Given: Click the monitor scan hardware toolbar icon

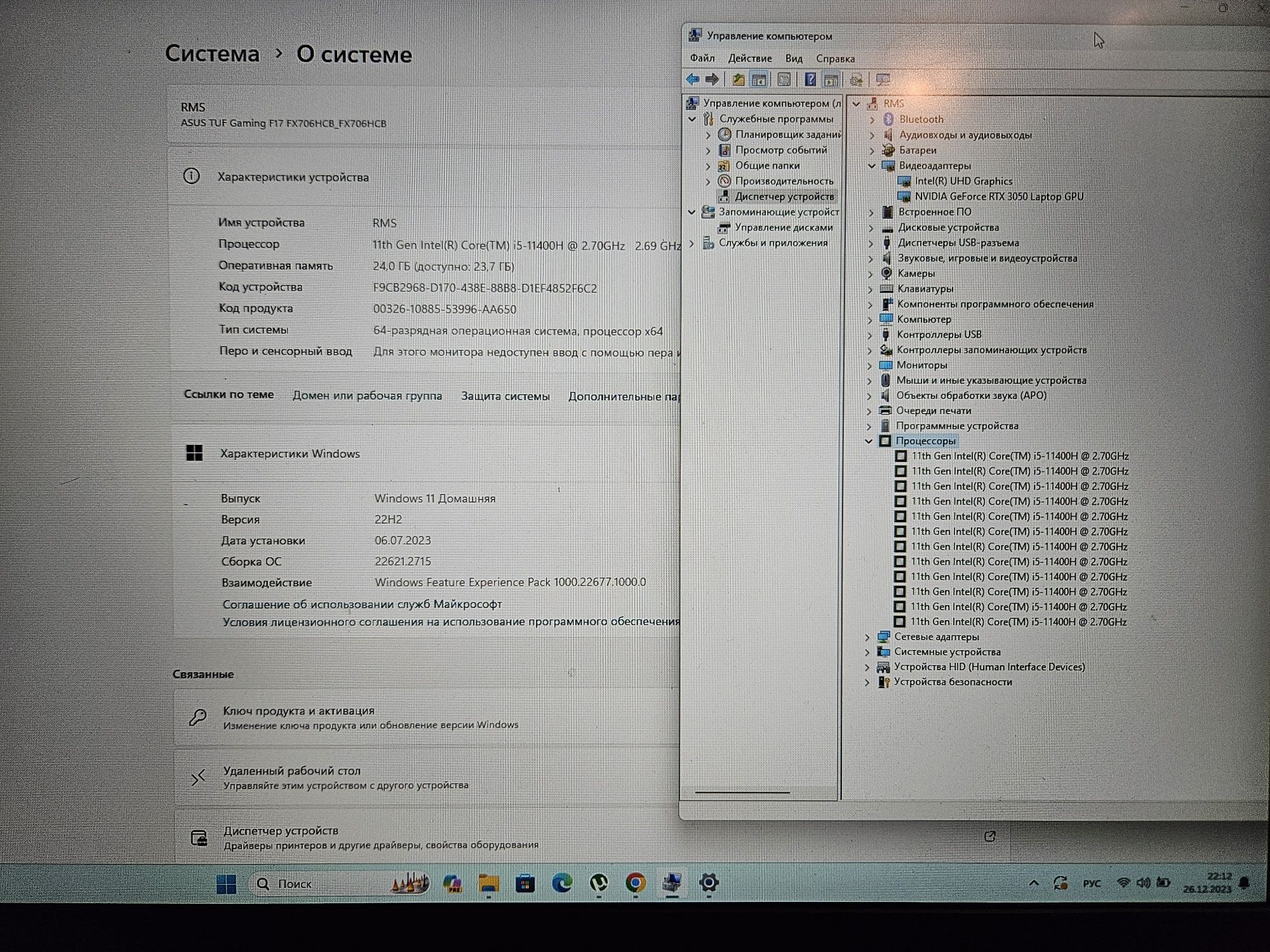Looking at the screenshot, I should pos(883,79).
